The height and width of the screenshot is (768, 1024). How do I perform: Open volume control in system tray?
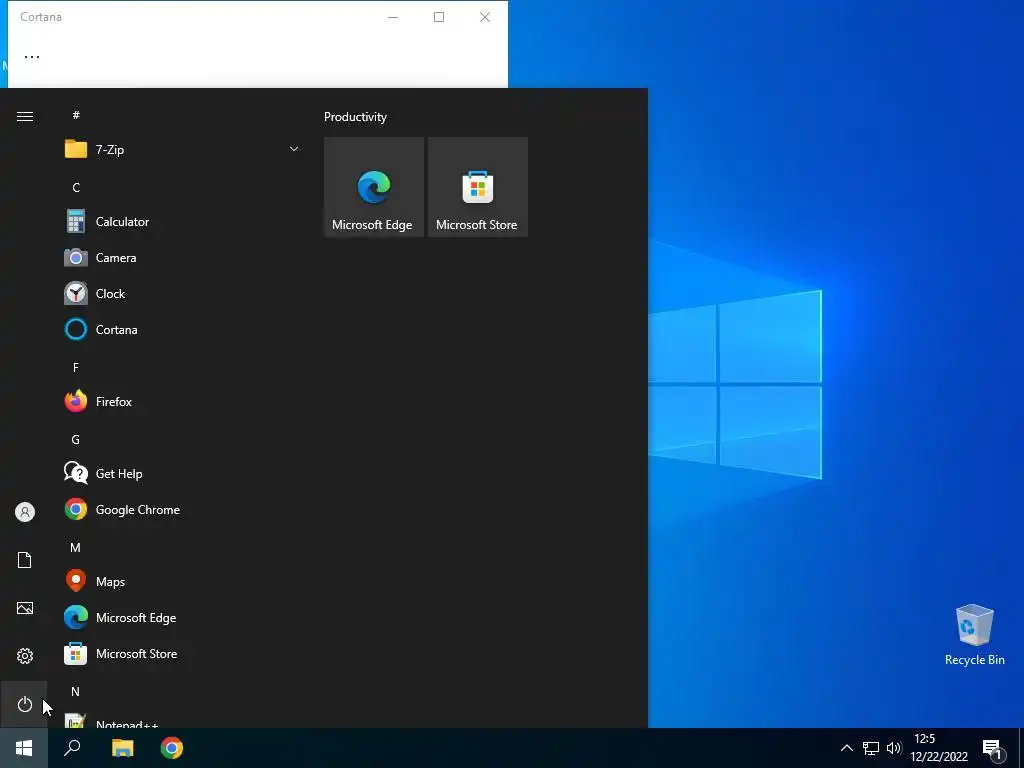click(x=893, y=748)
